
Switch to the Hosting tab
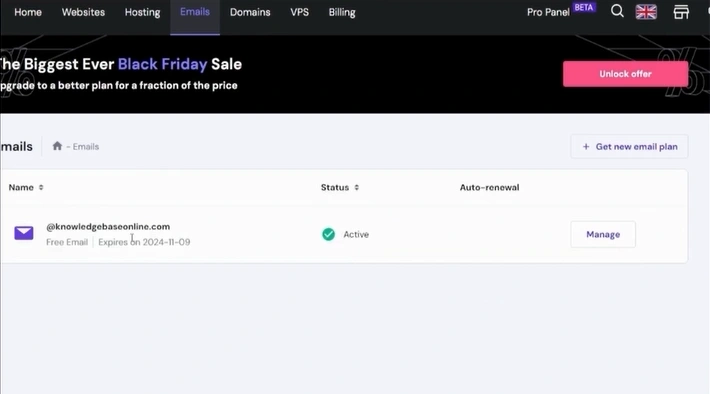[143, 13]
